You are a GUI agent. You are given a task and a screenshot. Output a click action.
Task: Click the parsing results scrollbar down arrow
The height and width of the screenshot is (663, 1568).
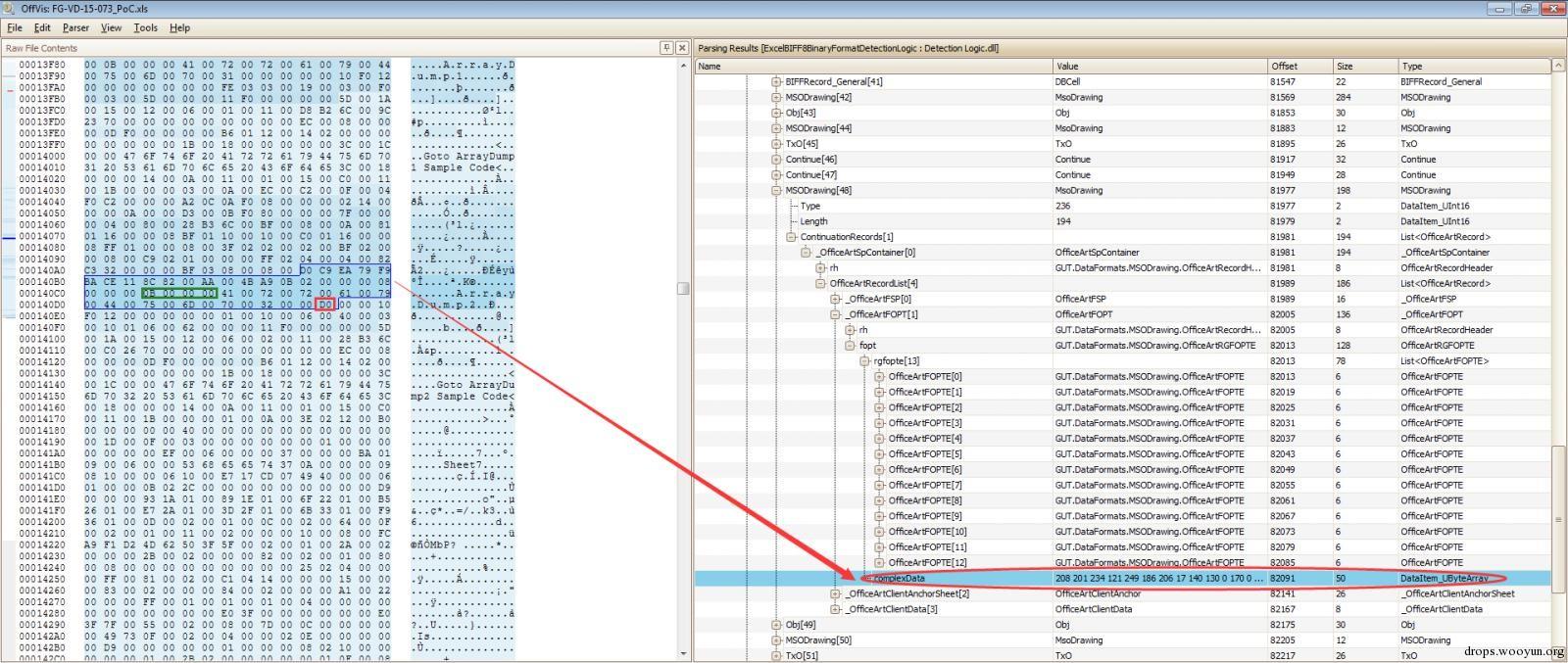pyautogui.click(x=1559, y=655)
